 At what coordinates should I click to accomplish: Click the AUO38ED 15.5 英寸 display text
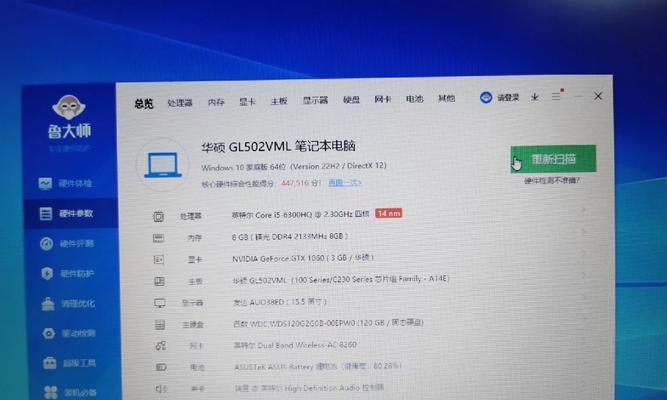[x=280, y=302]
